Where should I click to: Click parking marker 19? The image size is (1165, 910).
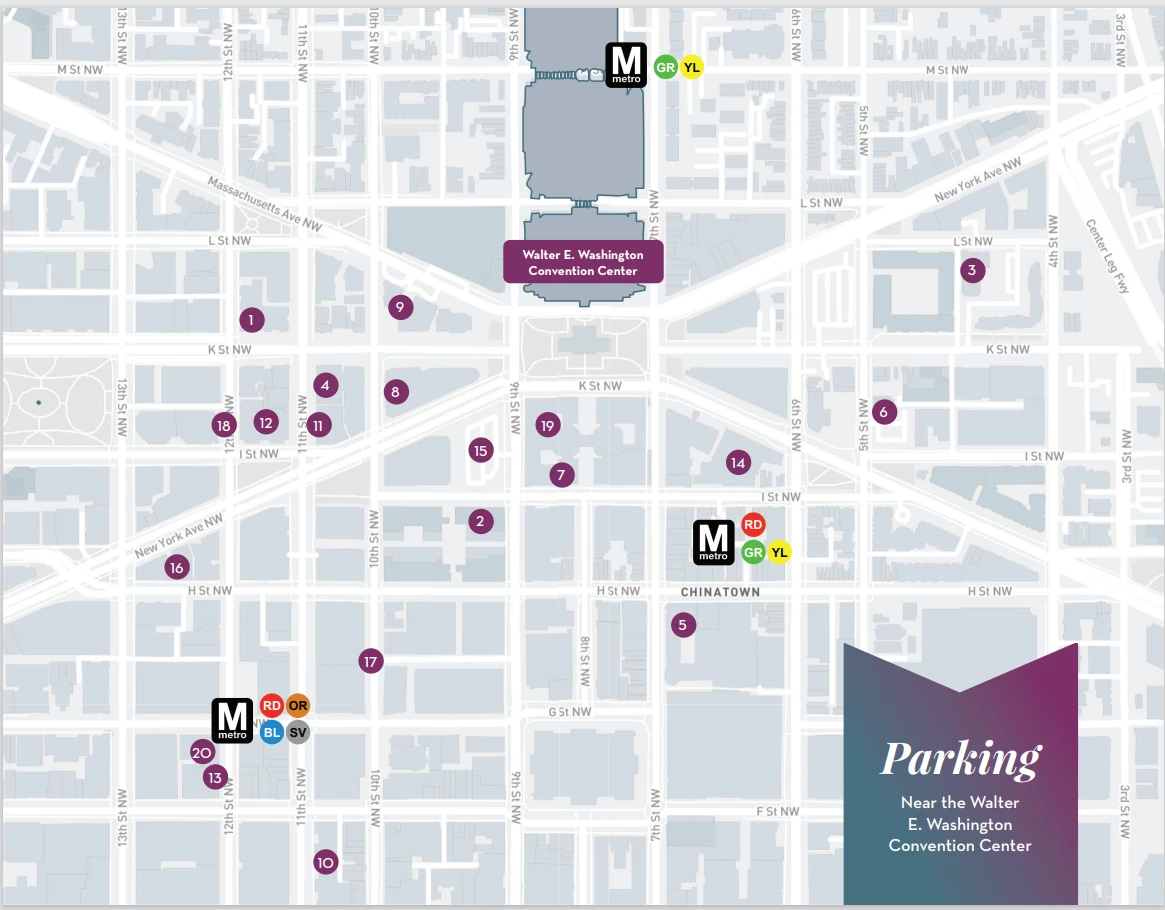(x=546, y=426)
